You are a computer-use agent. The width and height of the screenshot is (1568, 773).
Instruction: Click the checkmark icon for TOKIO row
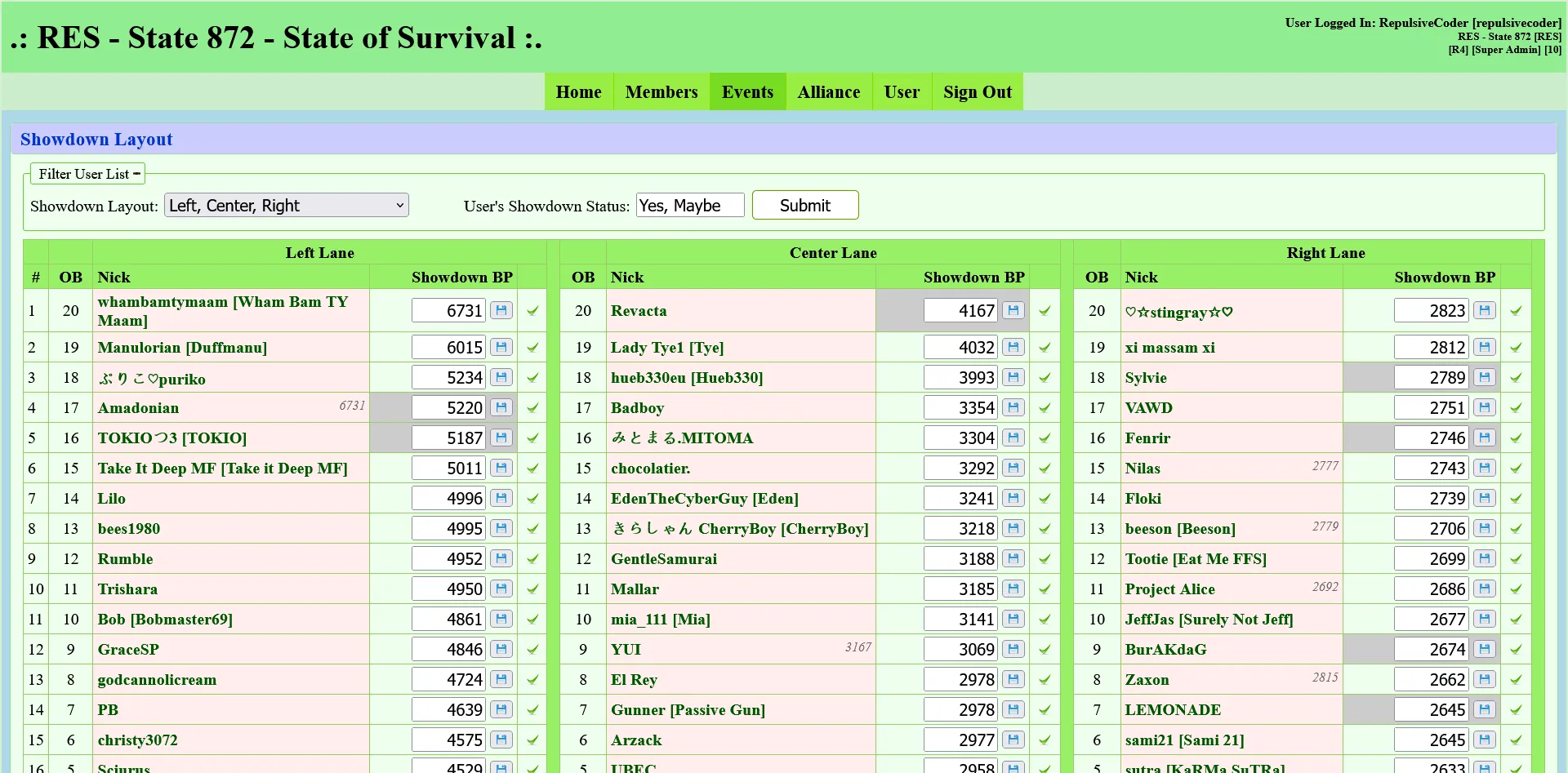[532, 438]
